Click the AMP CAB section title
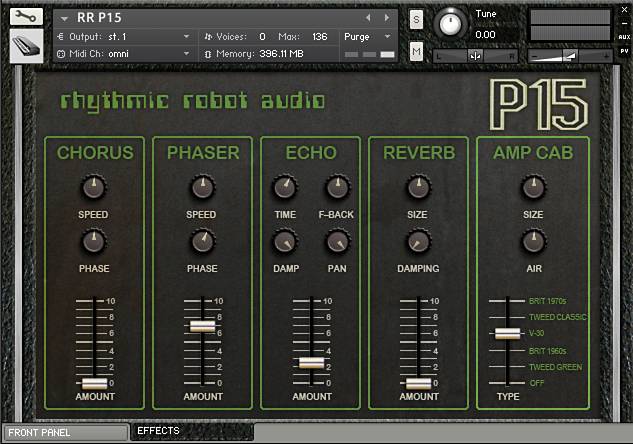633x444 pixels. pyautogui.click(x=533, y=153)
